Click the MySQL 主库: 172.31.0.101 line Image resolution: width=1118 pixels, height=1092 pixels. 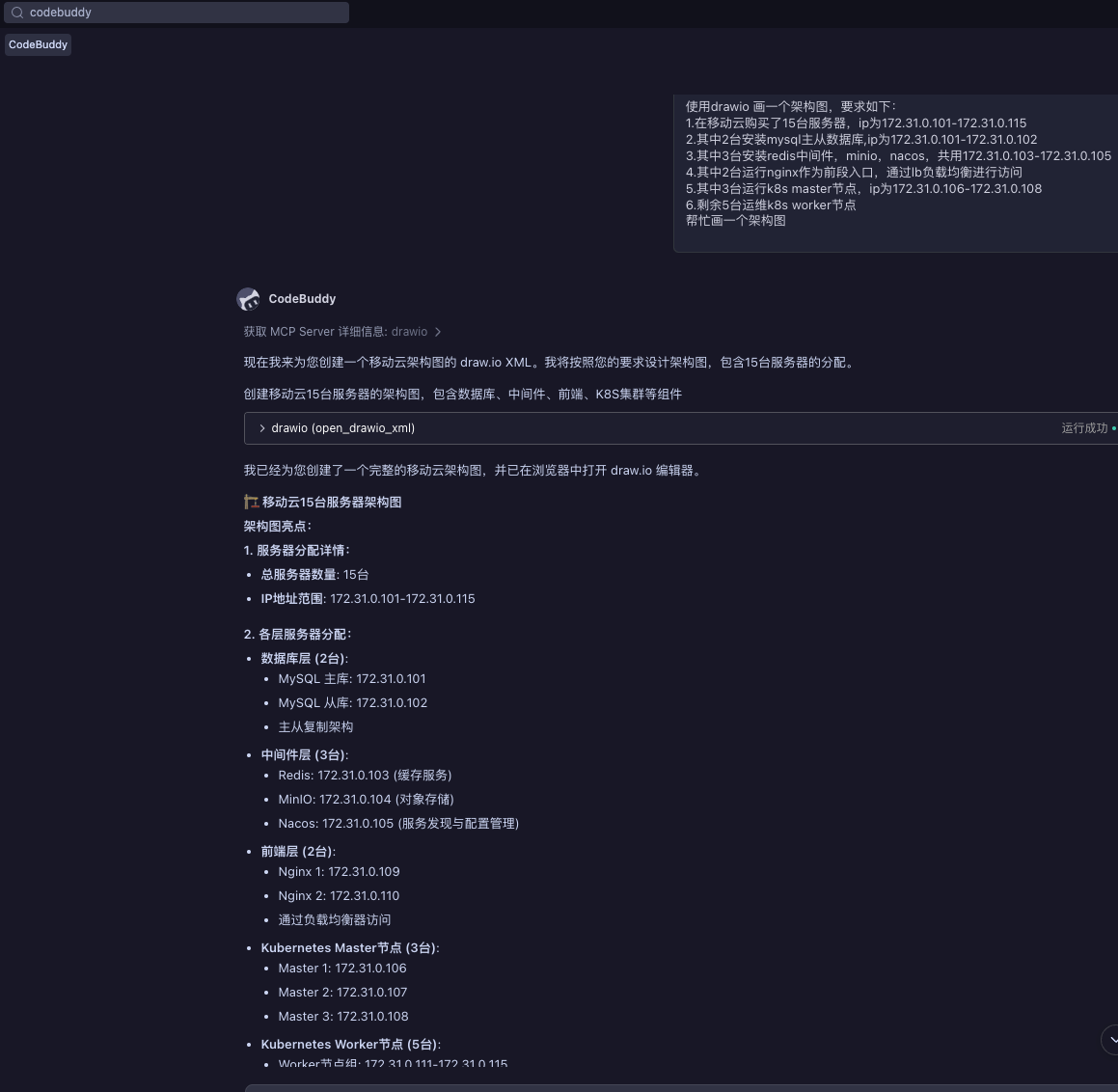(351, 679)
